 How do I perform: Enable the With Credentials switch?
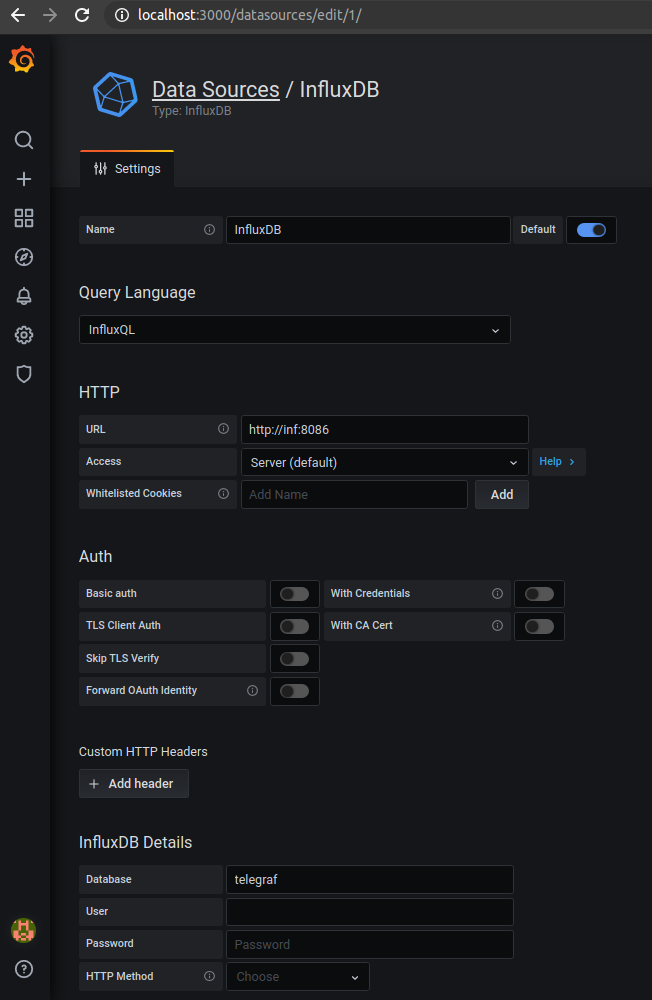point(539,594)
